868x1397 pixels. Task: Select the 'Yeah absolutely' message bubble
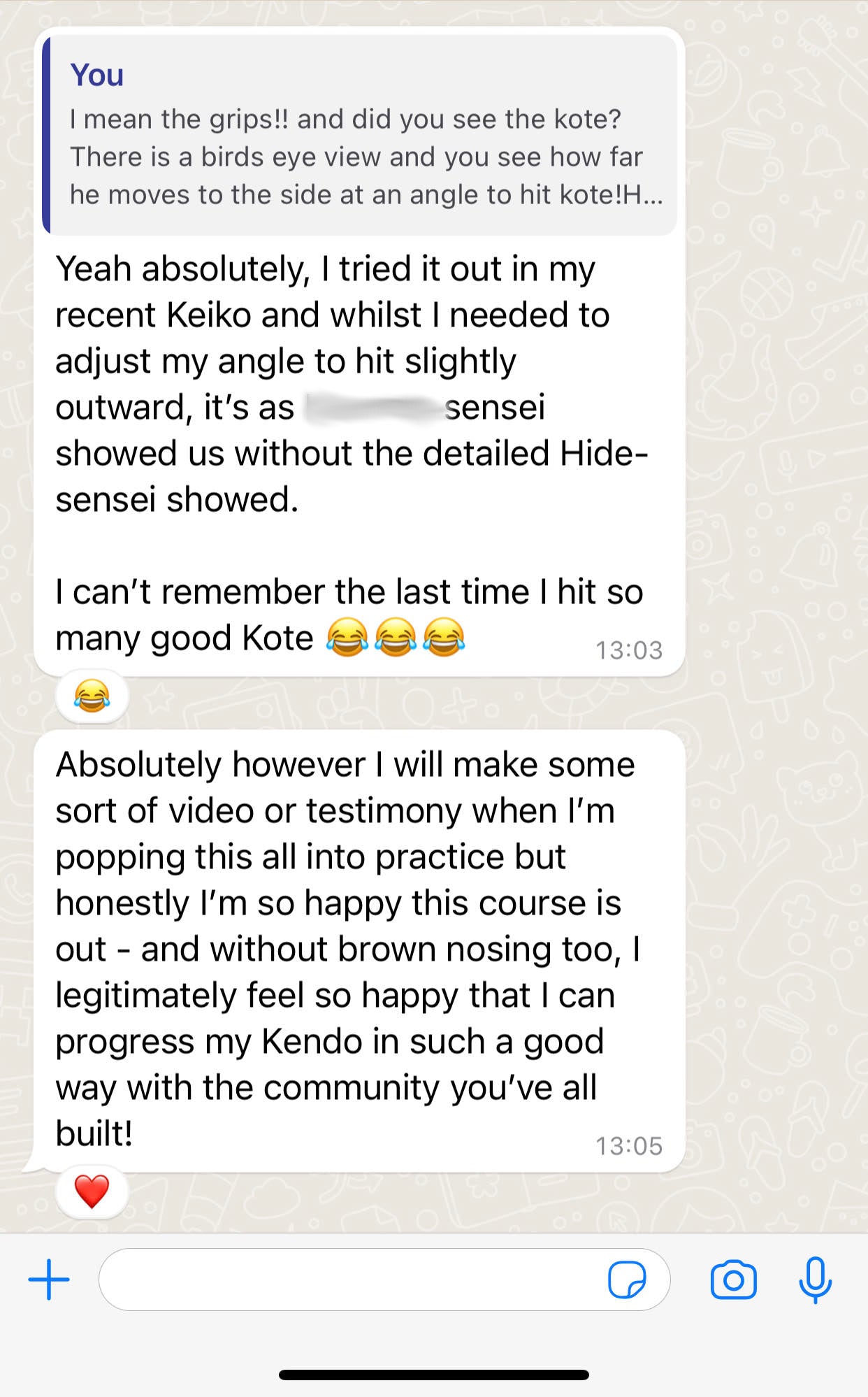359,352
